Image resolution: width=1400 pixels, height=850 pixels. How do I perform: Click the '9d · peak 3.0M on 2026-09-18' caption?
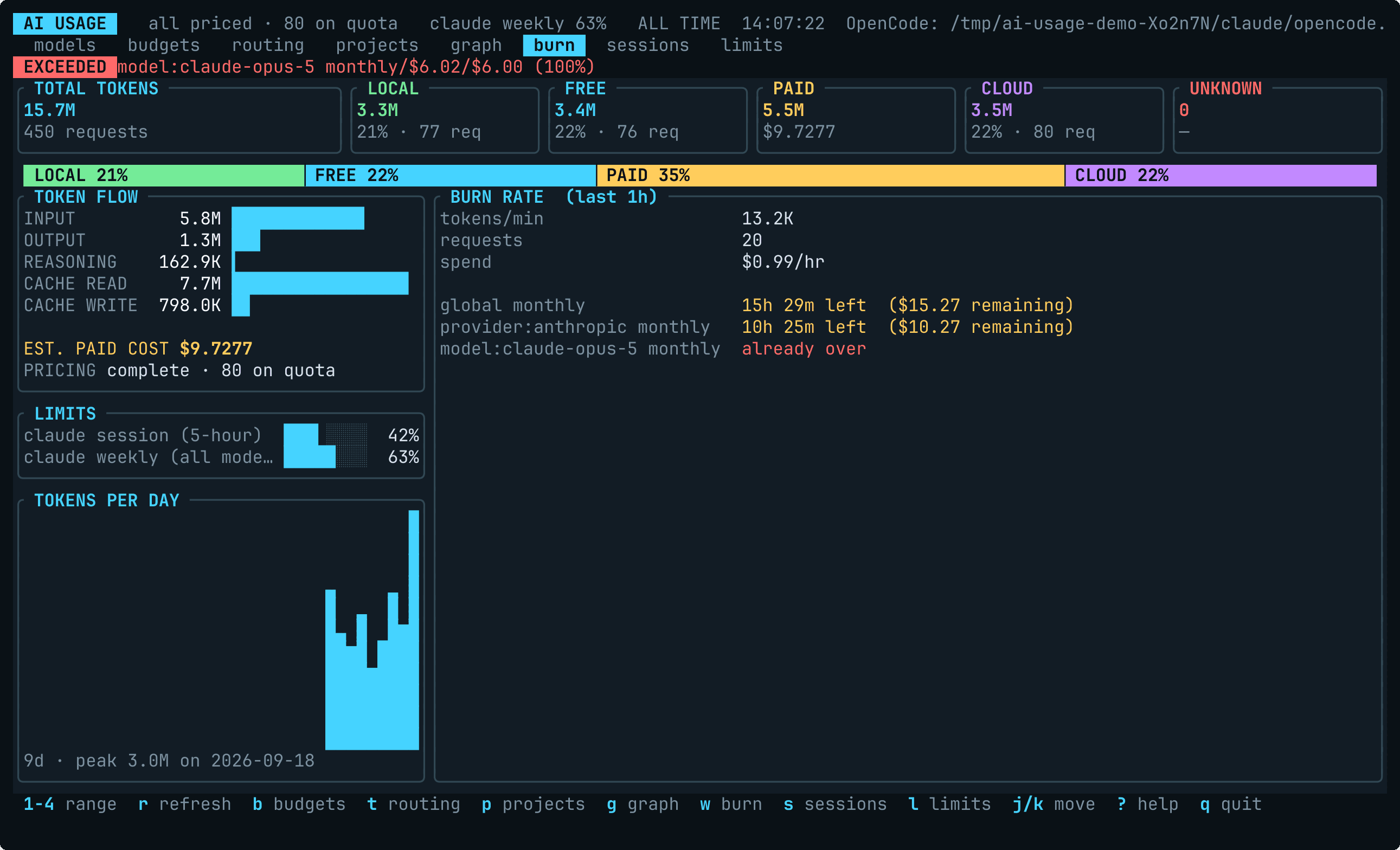[x=169, y=761]
